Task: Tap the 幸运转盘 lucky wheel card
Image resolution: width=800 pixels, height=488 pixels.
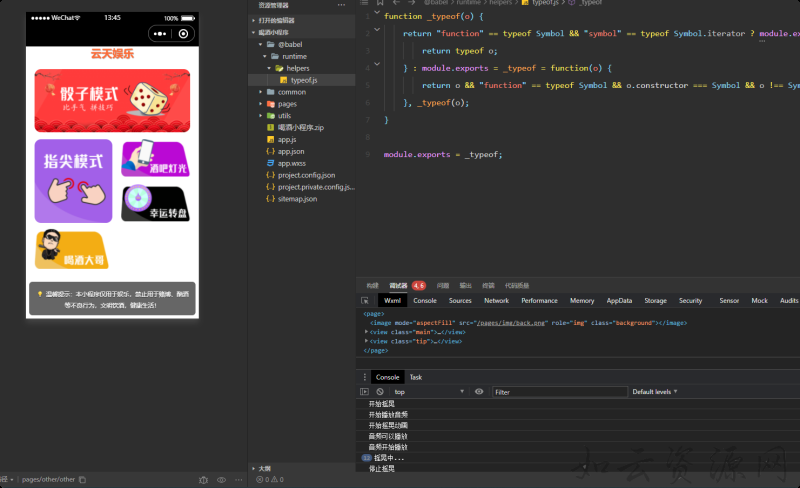Action: coord(155,204)
